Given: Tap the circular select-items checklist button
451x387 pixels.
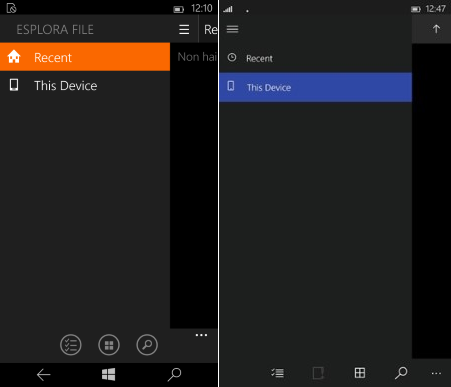Looking at the screenshot, I should 71,345.
